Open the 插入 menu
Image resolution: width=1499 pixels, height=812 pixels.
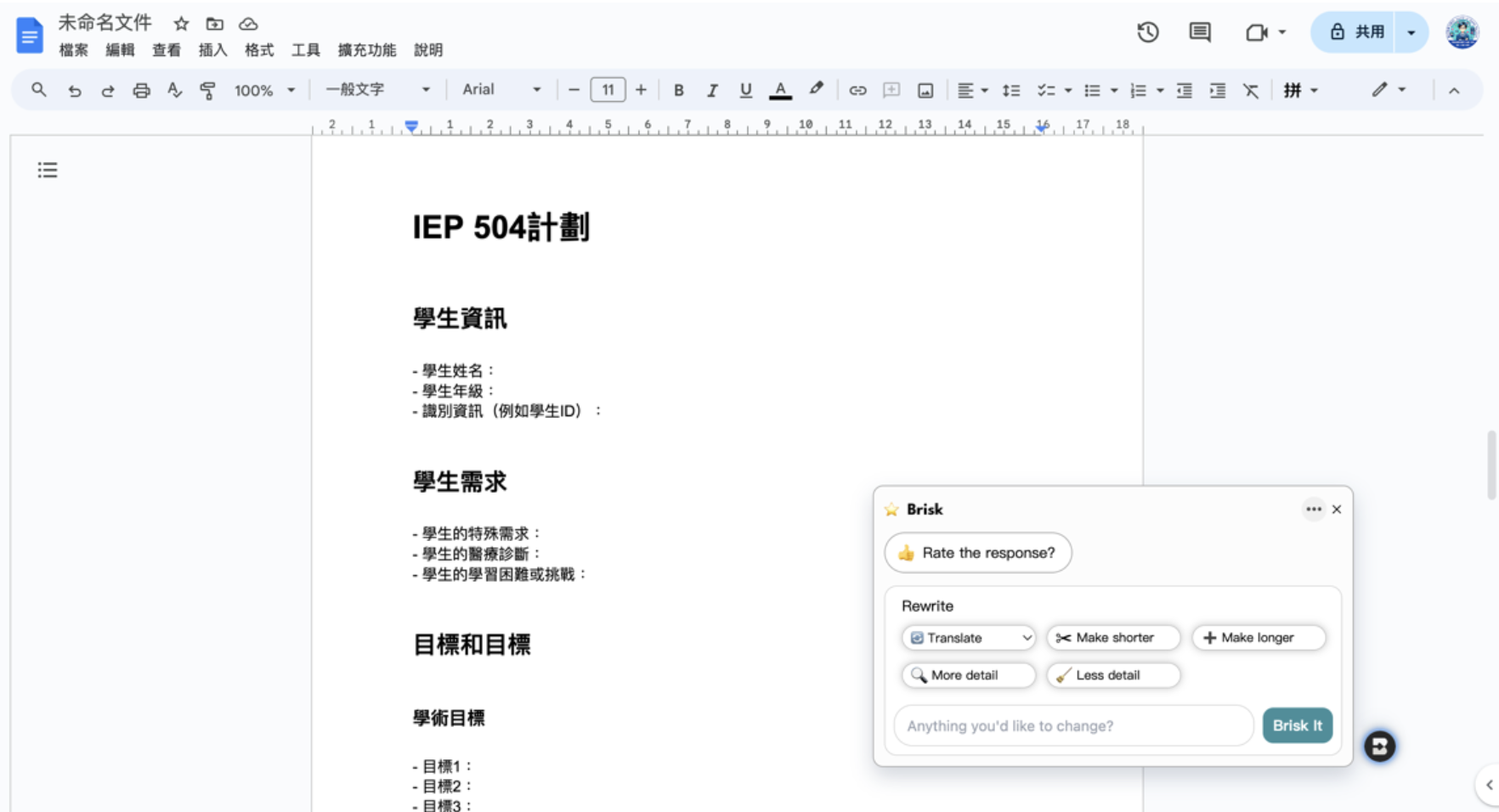coord(212,50)
